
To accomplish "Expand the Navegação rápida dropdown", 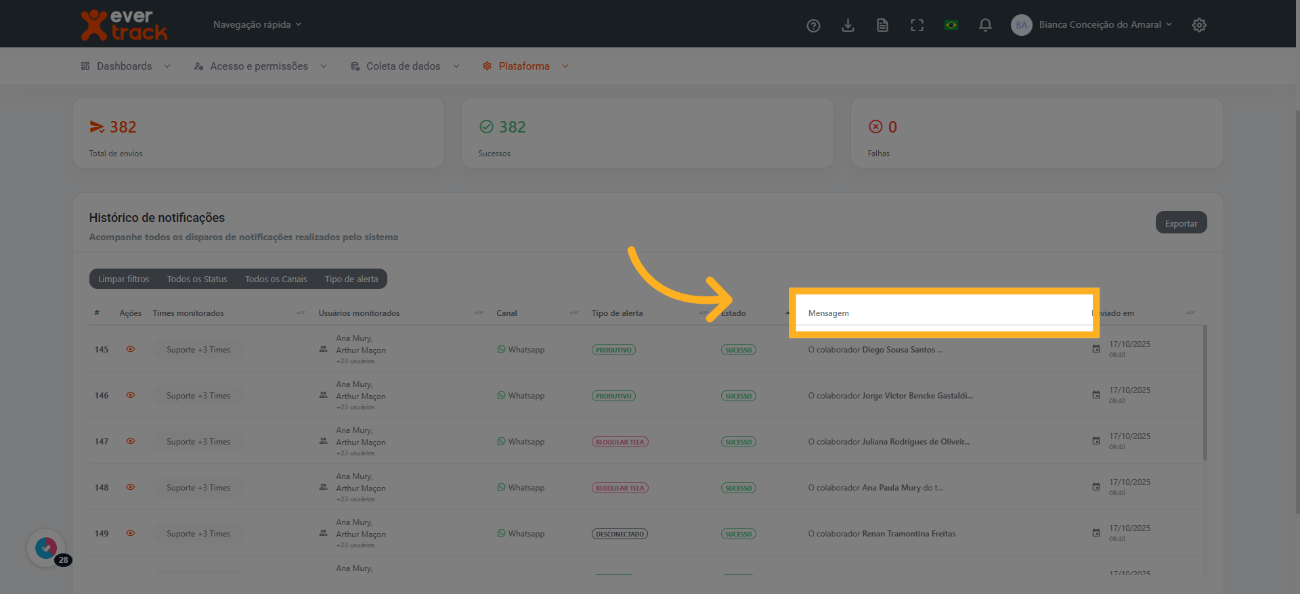I will (x=257, y=24).
